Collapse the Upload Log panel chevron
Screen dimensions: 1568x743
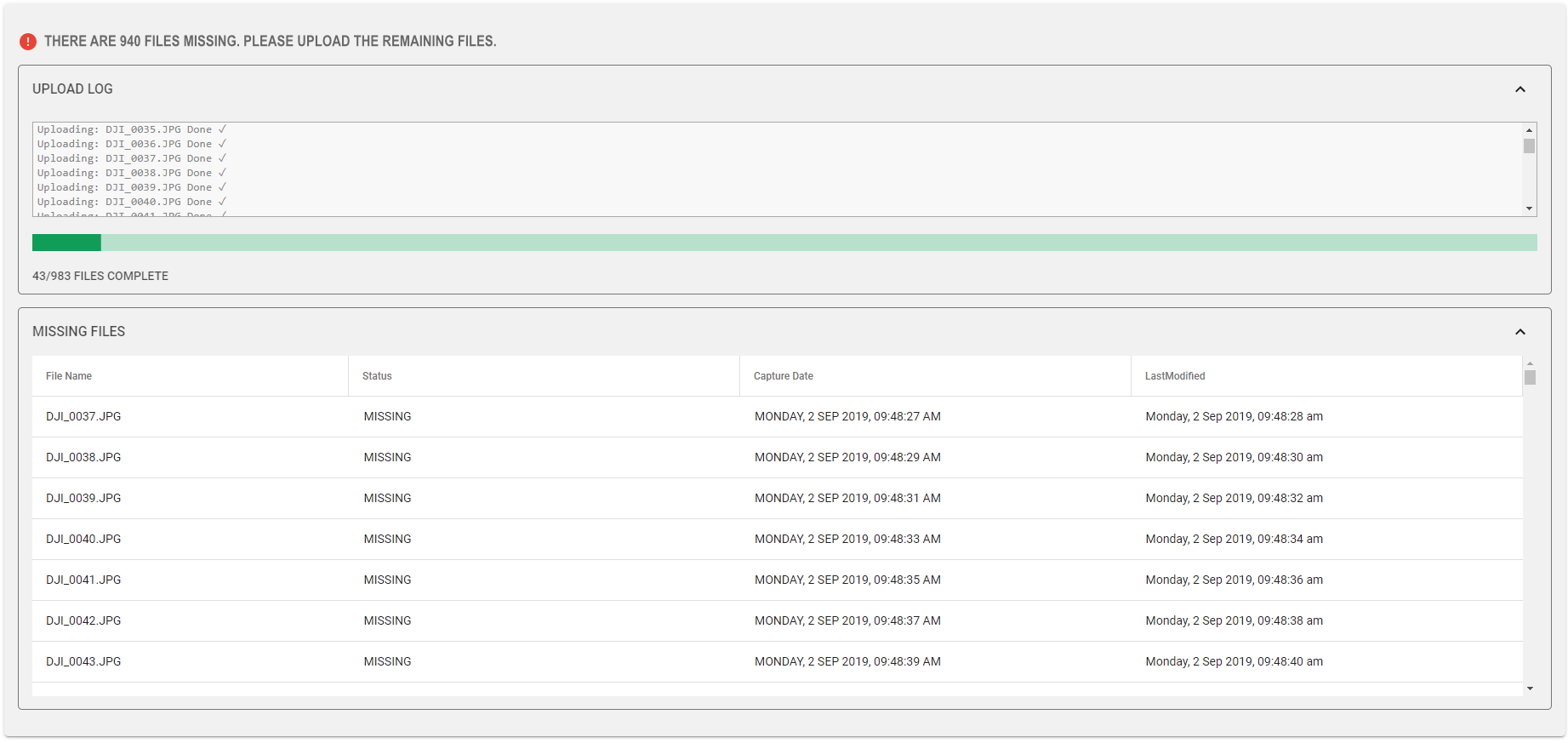pos(1520,89)
